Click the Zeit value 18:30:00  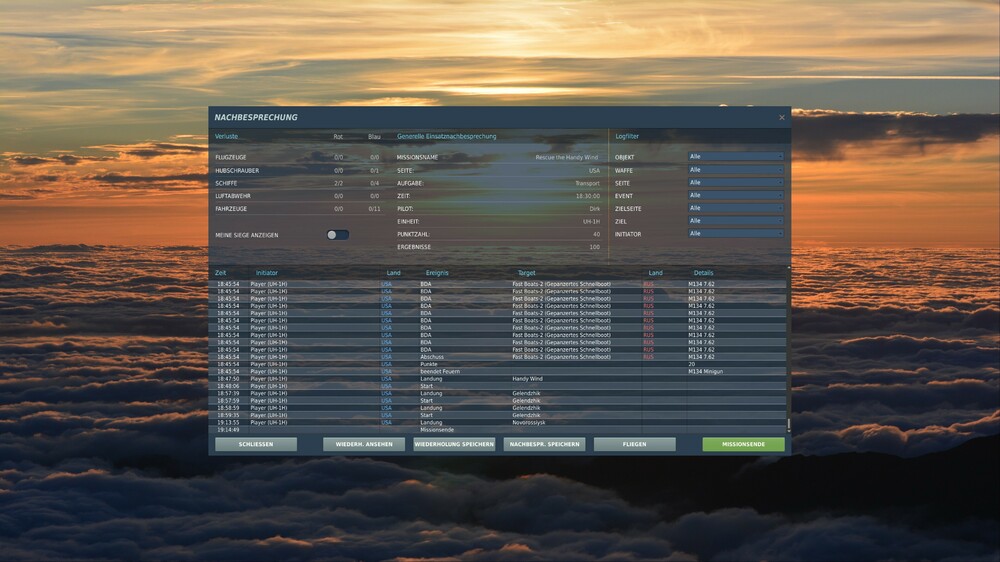point(588,196)
